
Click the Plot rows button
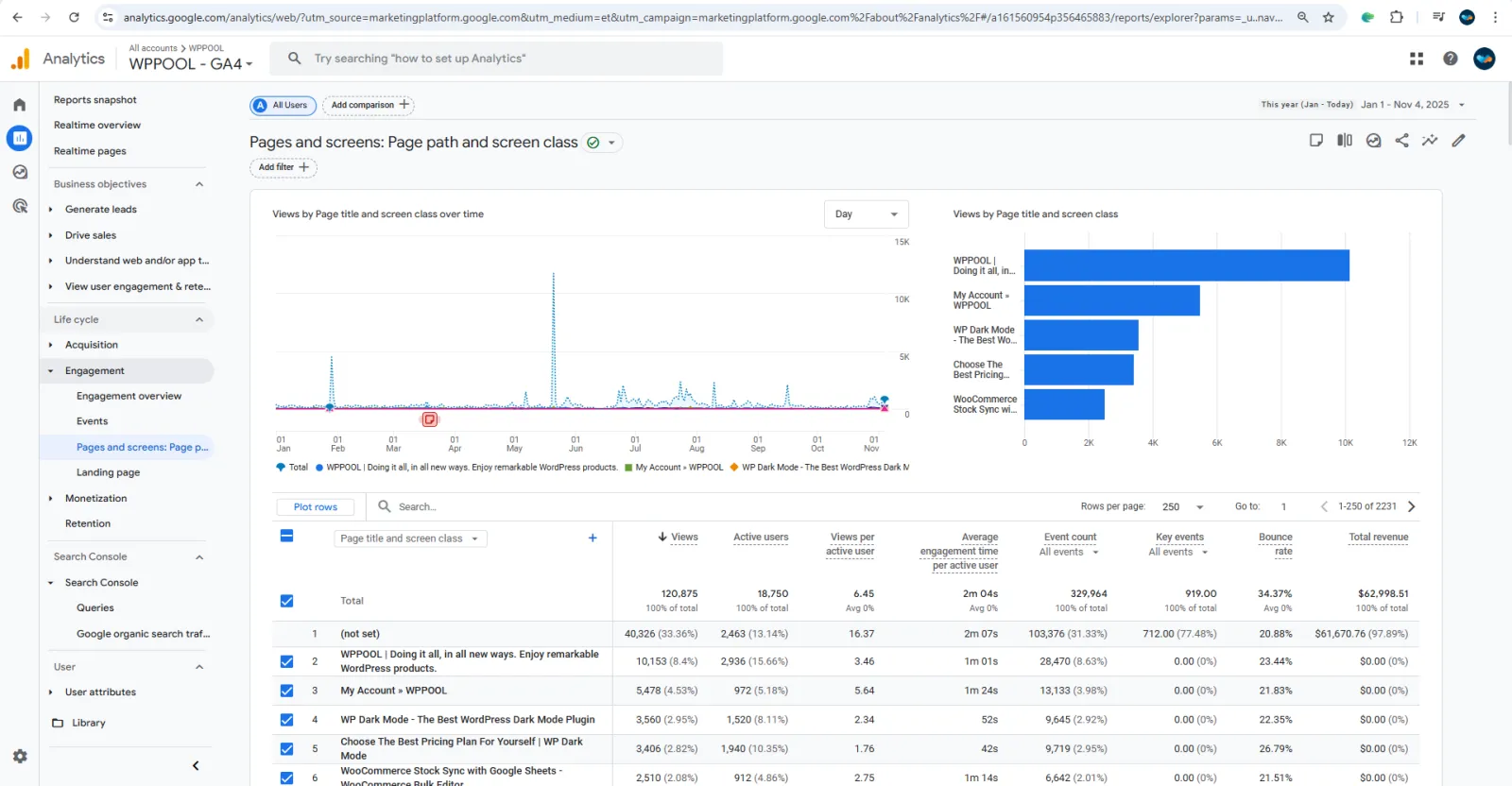[316, 507]
